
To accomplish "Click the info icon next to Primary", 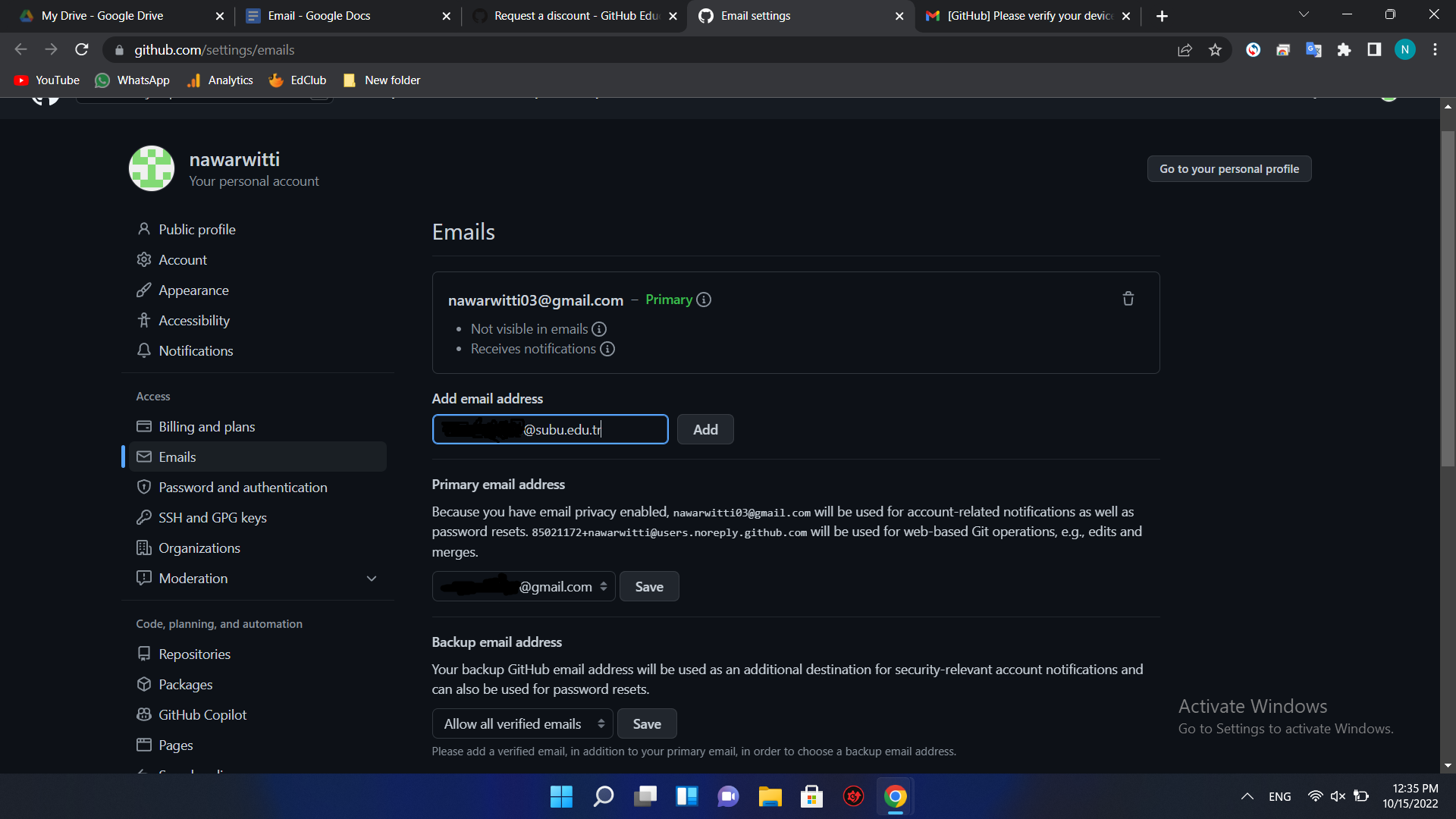I will tap(704, 300).
